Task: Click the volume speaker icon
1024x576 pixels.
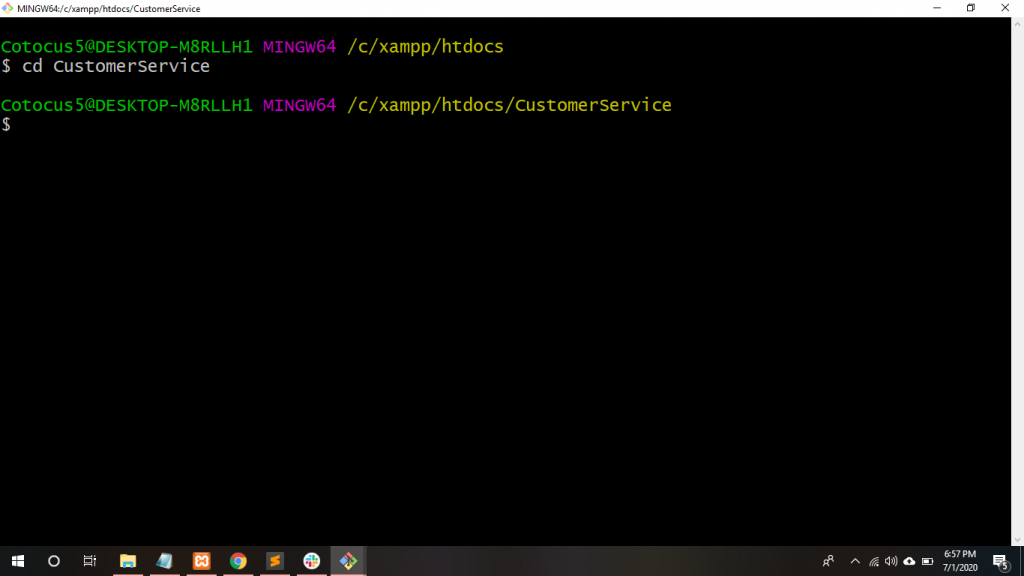Action: click(x=891, y=561)
